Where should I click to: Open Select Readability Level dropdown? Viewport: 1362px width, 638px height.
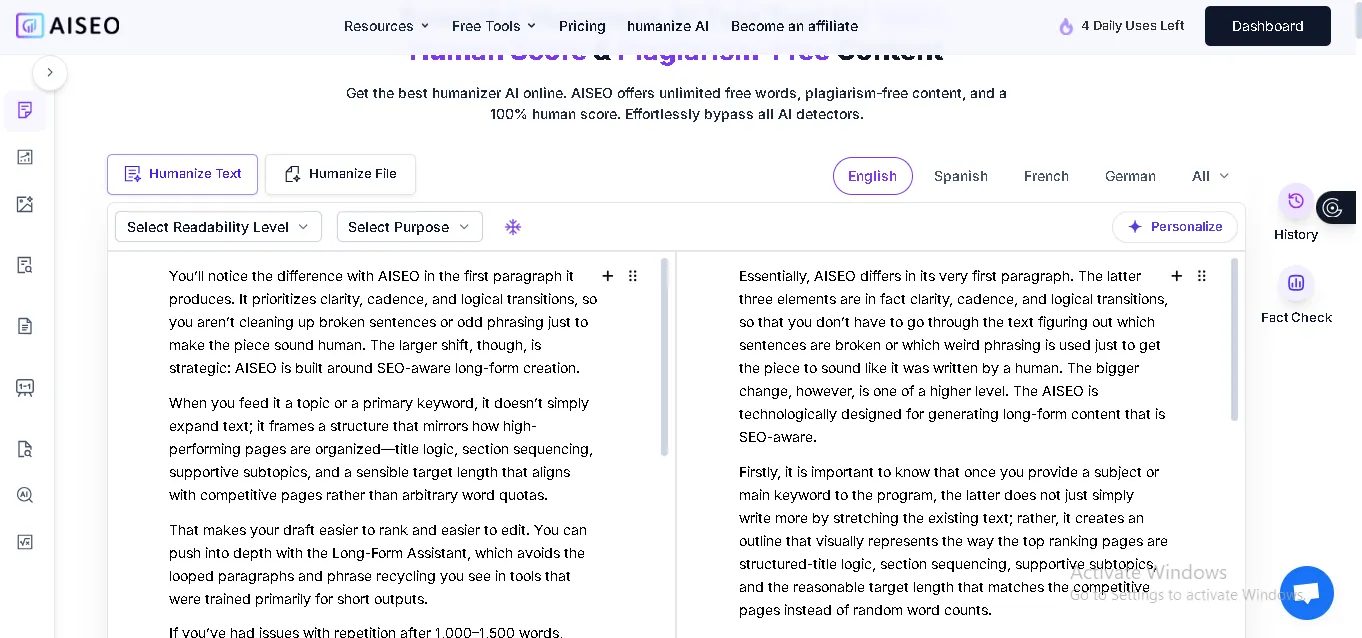(x=218, y=227)
